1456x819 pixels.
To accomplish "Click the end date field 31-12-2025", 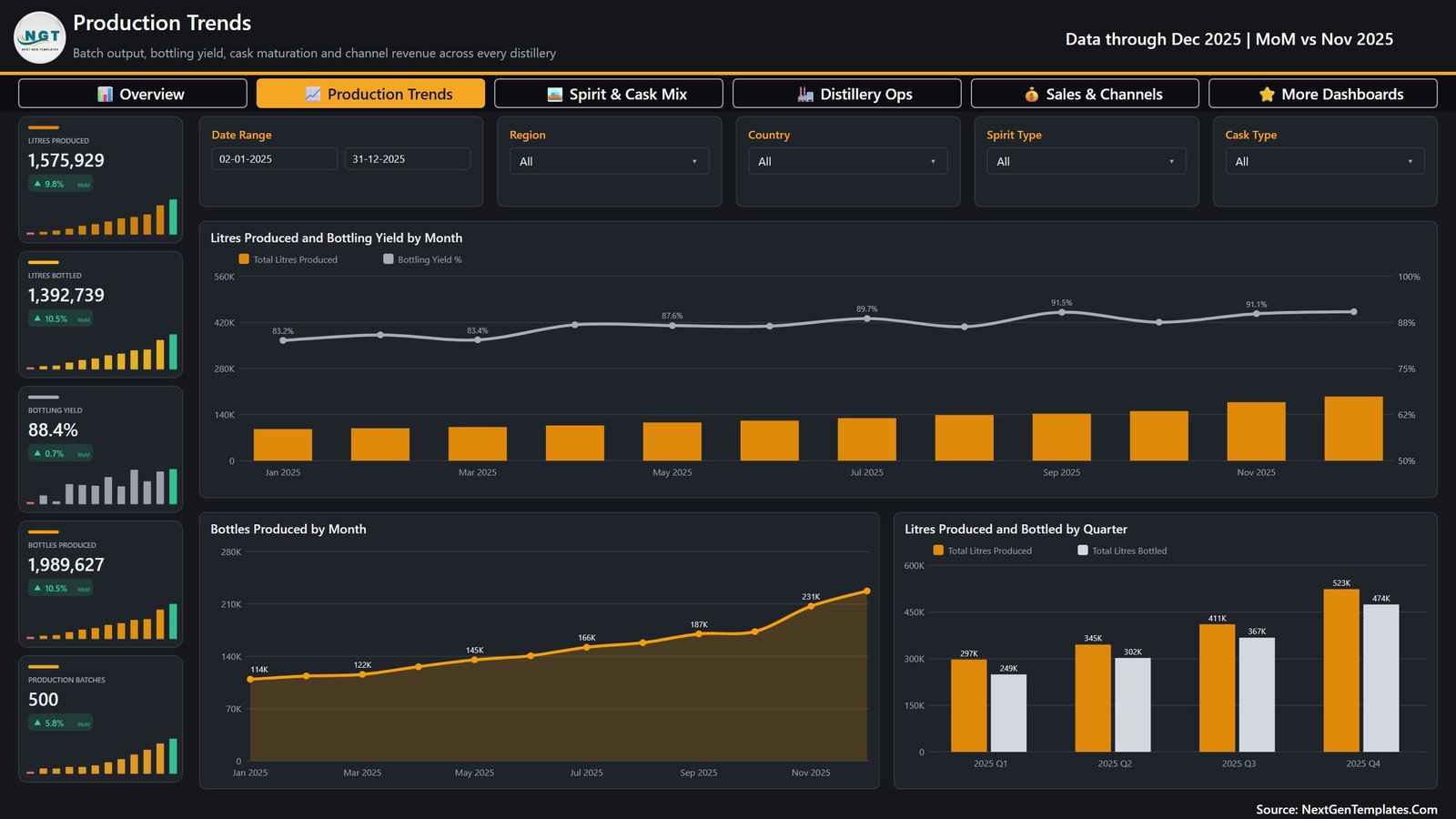I will coord(407,158).
